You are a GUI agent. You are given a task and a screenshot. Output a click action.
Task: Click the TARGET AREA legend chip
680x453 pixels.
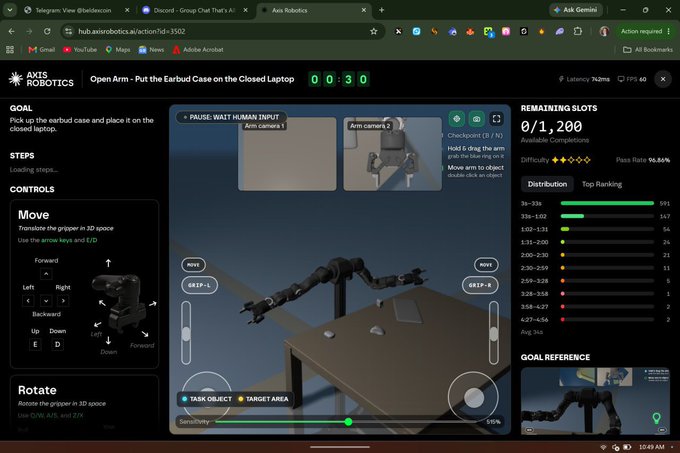click(x=263, y=399)
